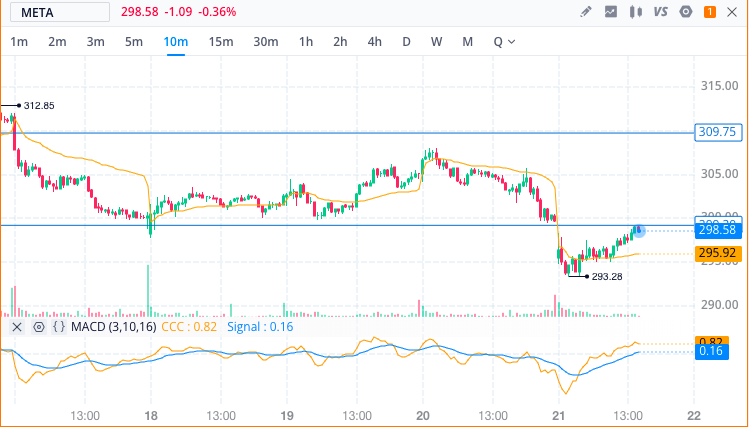Click the Signal : 0.16 value label
Image resolution: width=749 pixels, height=427 pixels.
(x=260, y=327)
